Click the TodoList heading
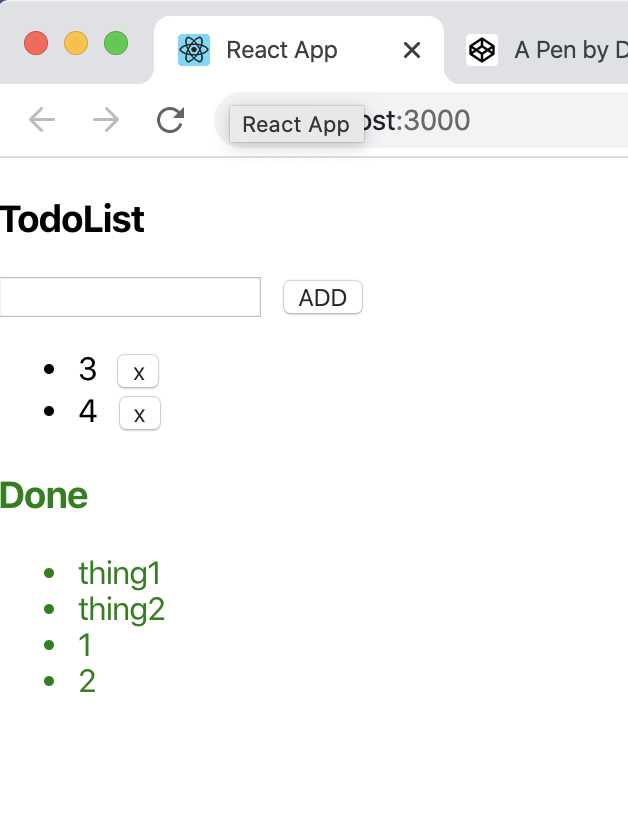The image size is (628, 834). pyautogui.click(x=72, y=219)
